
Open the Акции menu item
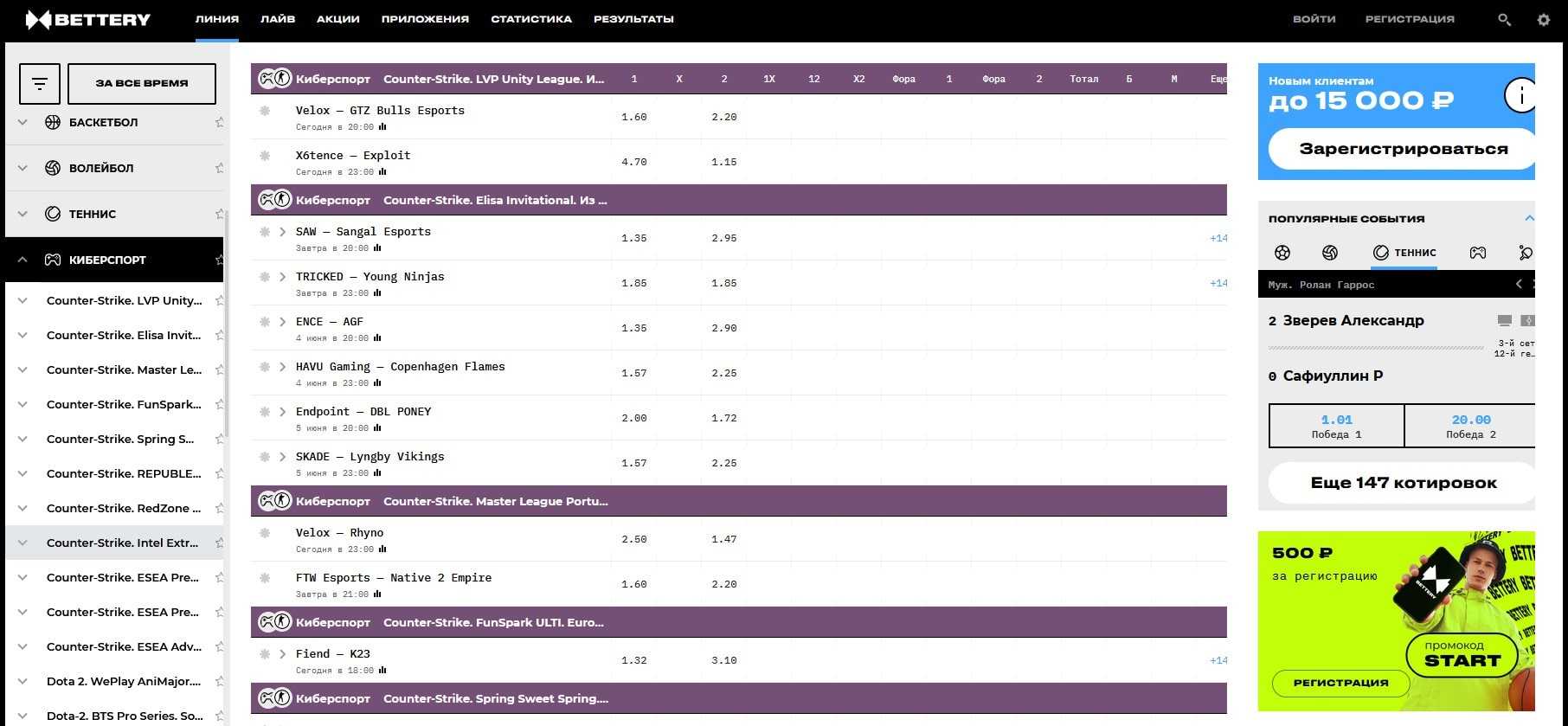coord(338,19)
